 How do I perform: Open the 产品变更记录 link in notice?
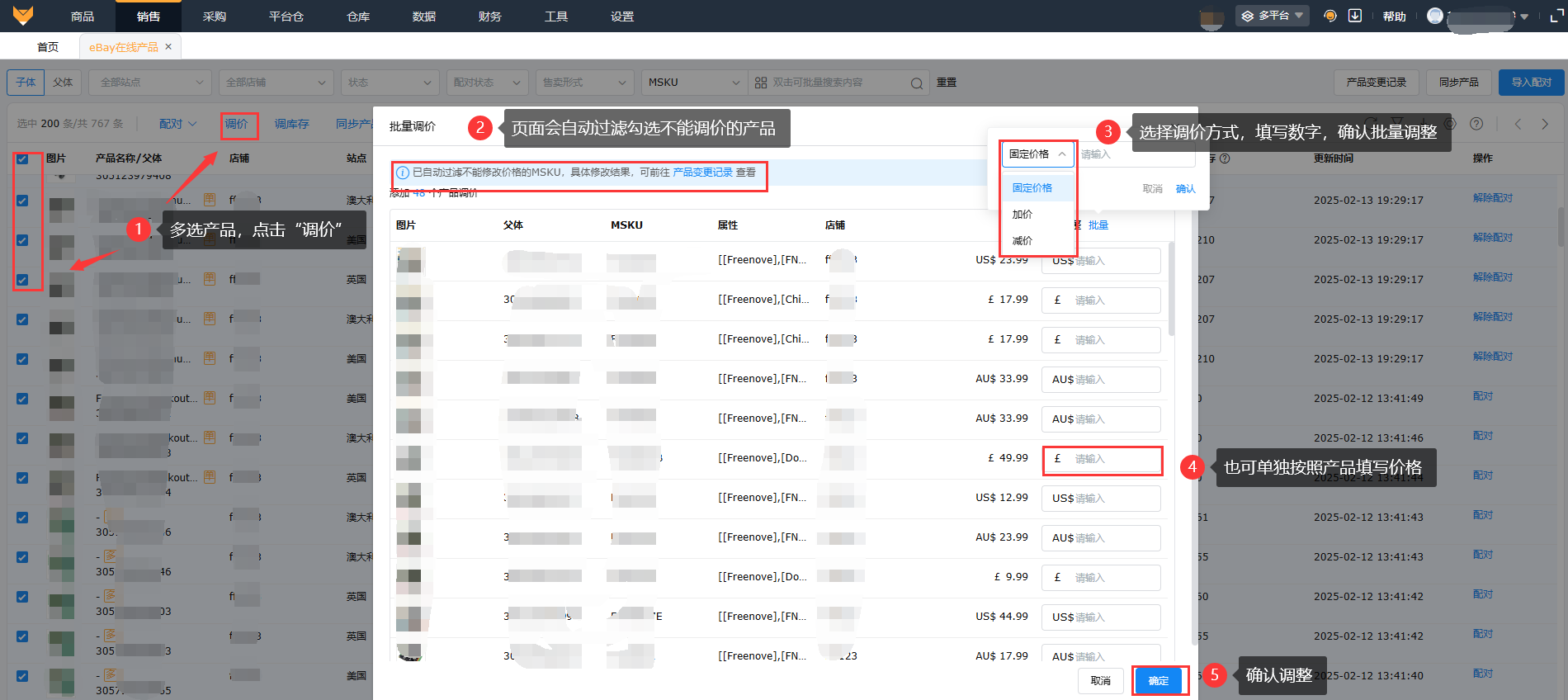pos(702,173)
